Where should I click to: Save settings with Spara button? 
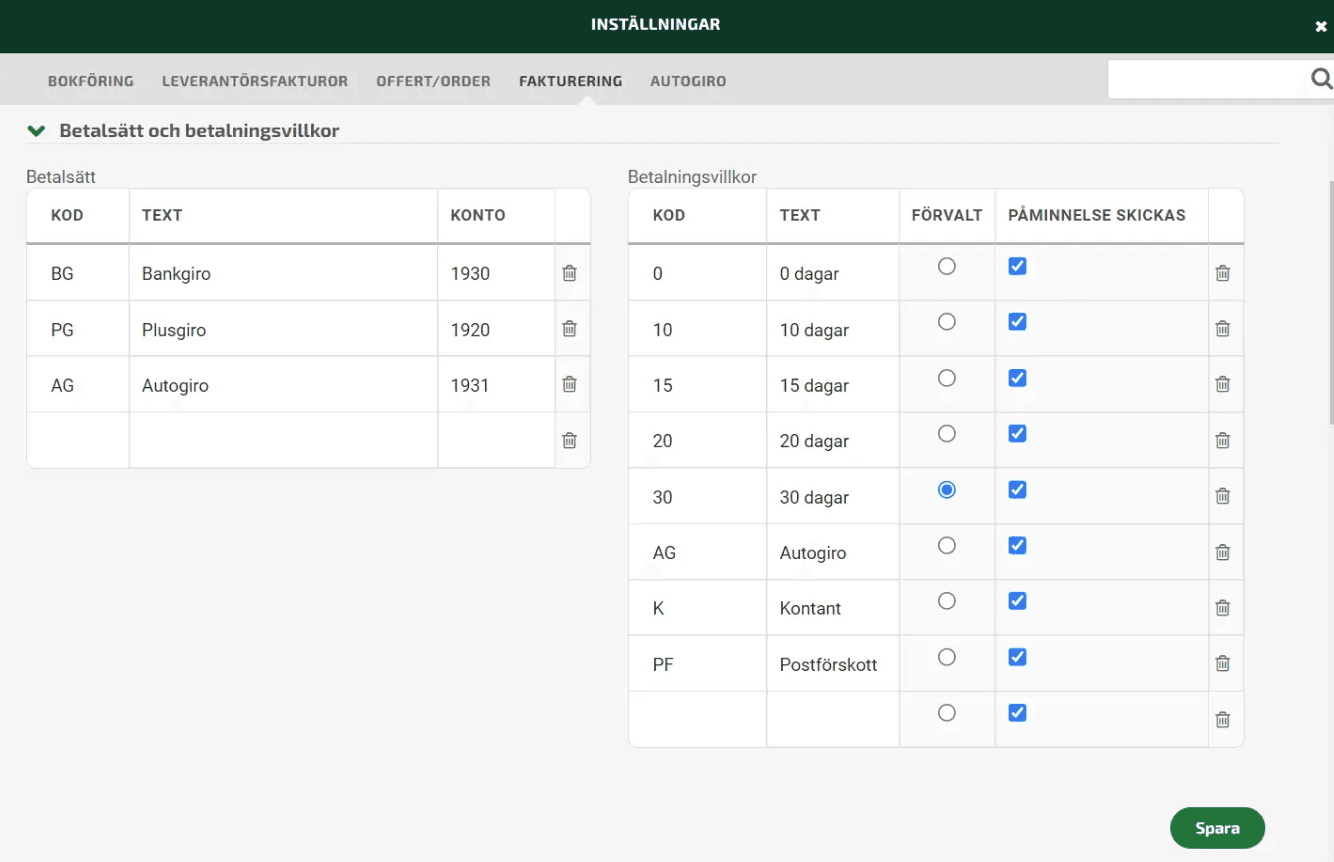point(1217,828)
